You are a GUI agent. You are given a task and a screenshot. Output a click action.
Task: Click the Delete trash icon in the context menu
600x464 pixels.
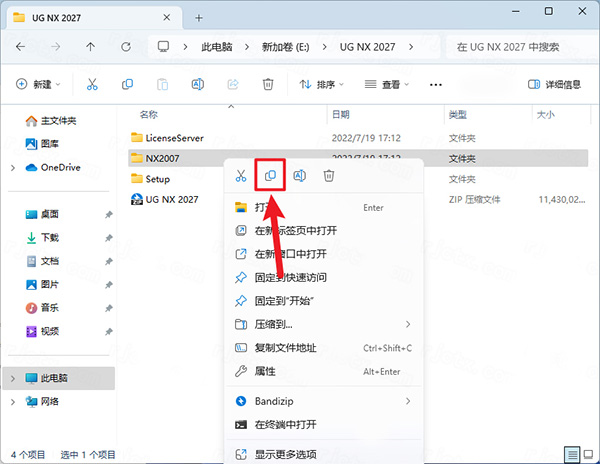pos(329,176)
